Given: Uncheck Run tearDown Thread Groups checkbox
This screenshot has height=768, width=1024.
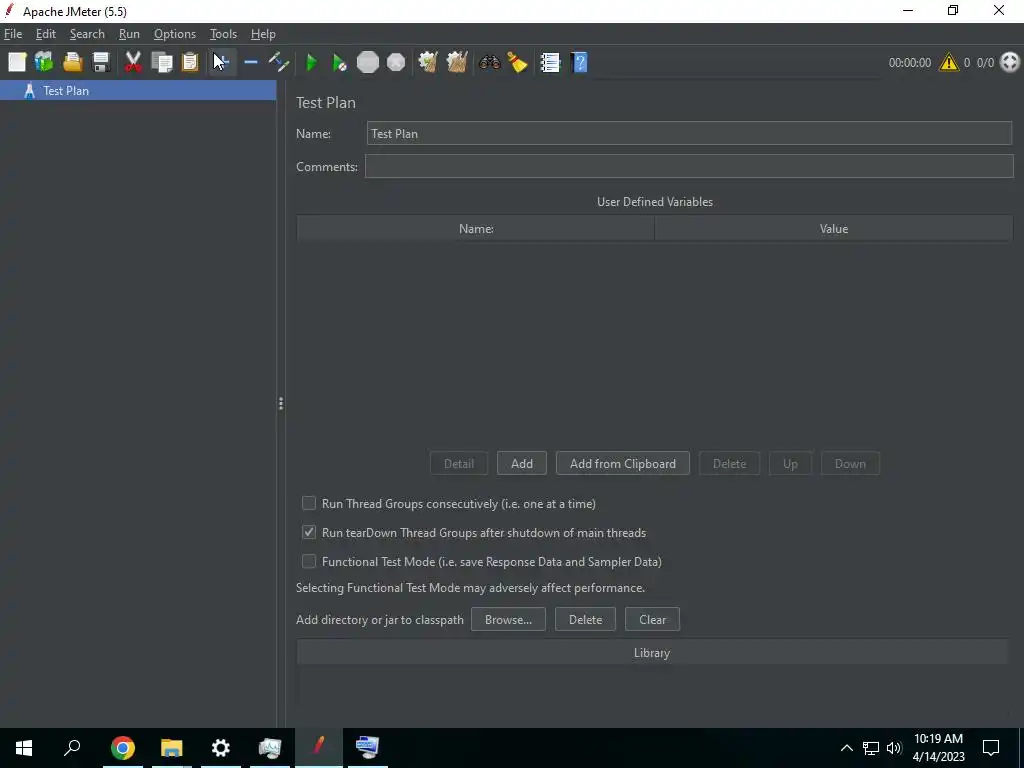Looking at the screenshot, I should [309, 532].
